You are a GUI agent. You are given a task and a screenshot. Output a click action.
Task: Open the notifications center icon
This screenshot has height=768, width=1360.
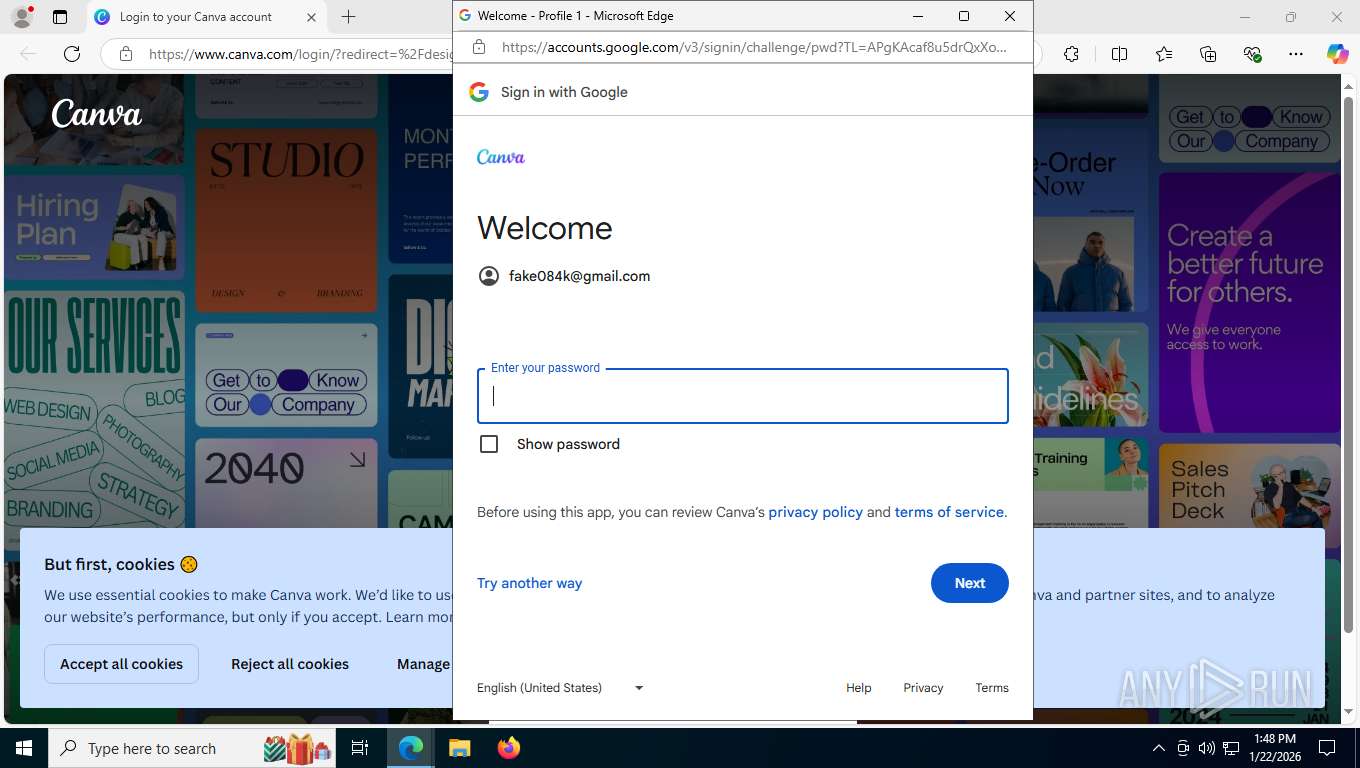tap(1327, 748)
